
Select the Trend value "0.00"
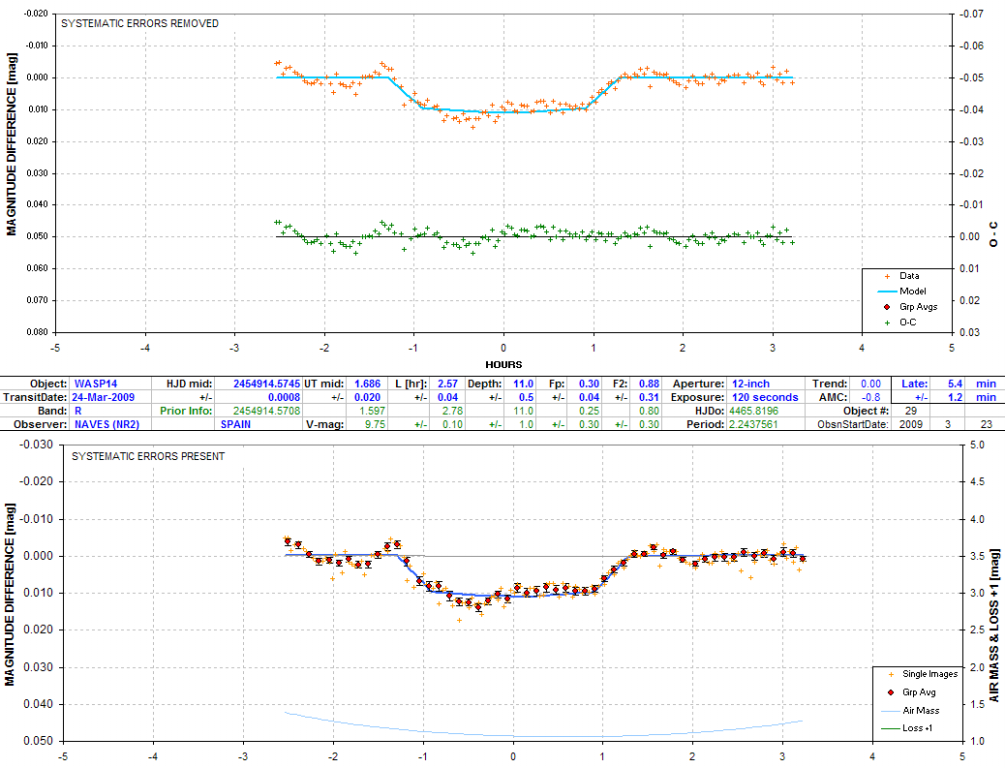(x=870, y=383)
